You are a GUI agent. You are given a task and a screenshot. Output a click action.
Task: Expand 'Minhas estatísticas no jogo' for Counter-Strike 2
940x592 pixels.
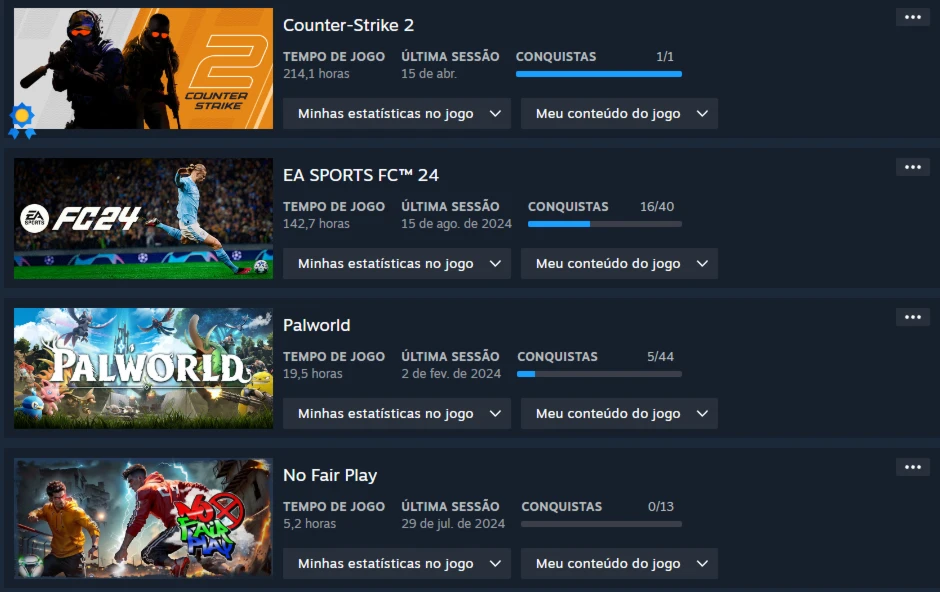point(397,113)
